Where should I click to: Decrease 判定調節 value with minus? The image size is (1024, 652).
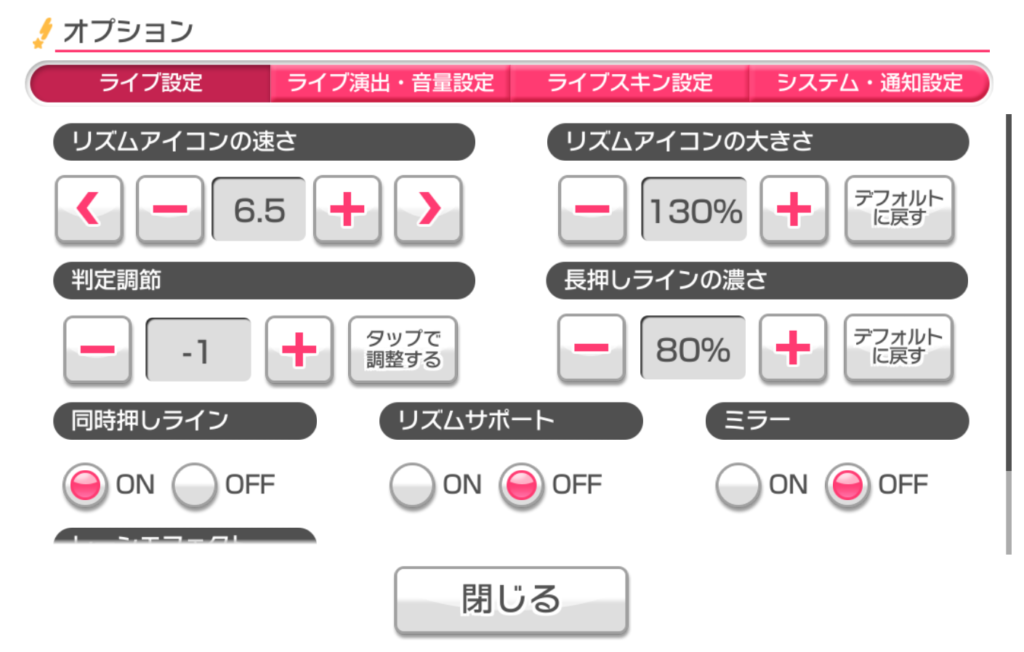97,349
